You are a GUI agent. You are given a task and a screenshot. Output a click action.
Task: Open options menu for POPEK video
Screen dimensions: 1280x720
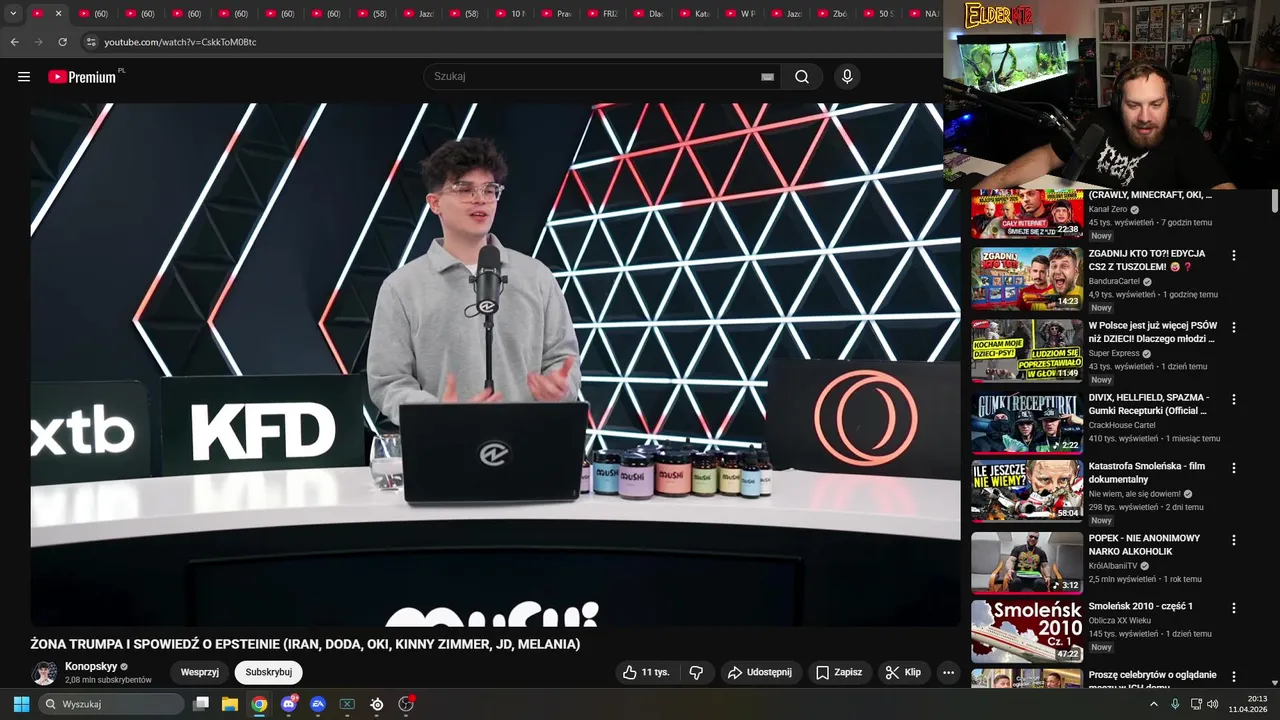click(1233, 540)
